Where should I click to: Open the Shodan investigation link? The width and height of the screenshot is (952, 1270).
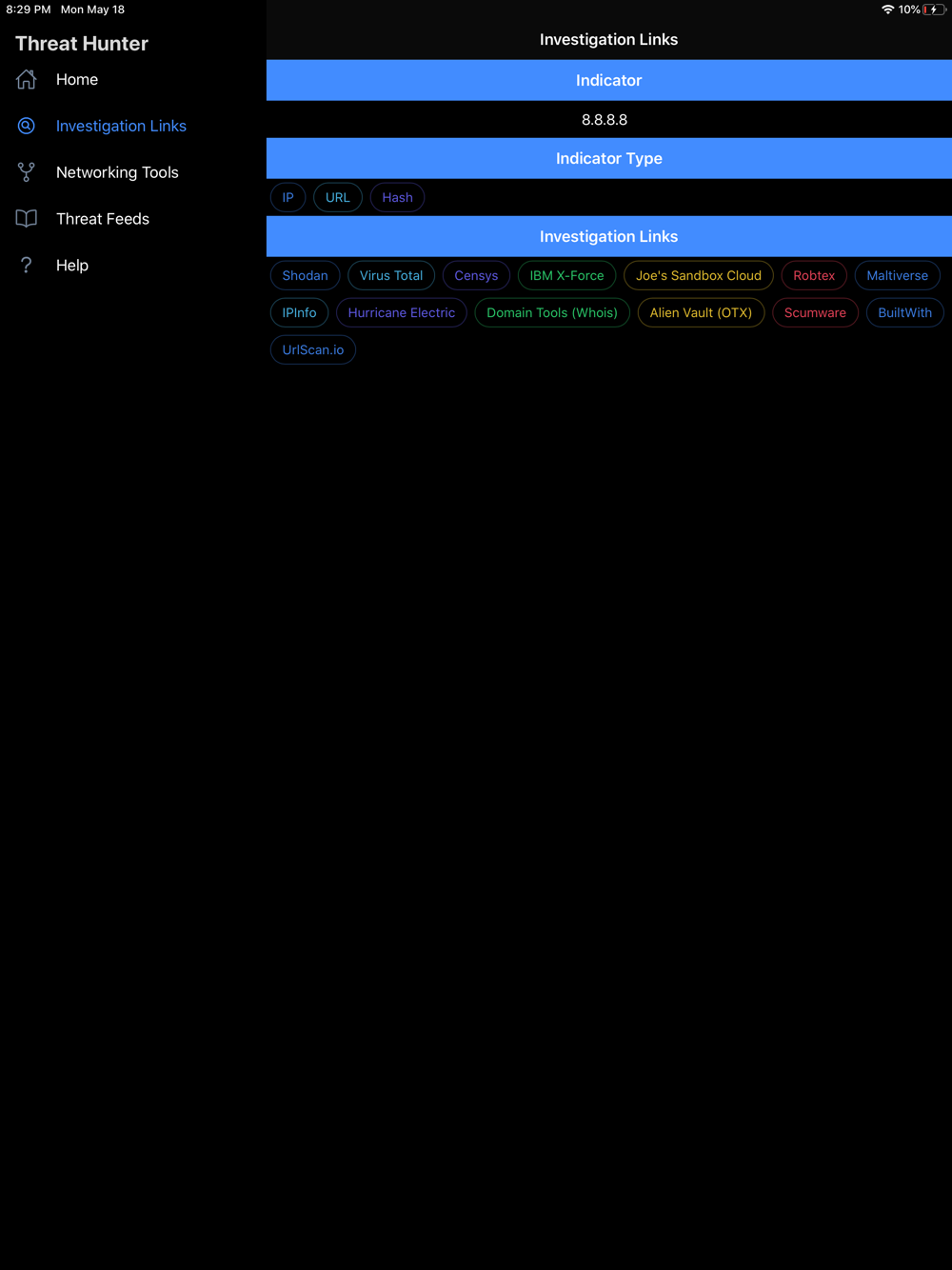click(x=305, y=275)
